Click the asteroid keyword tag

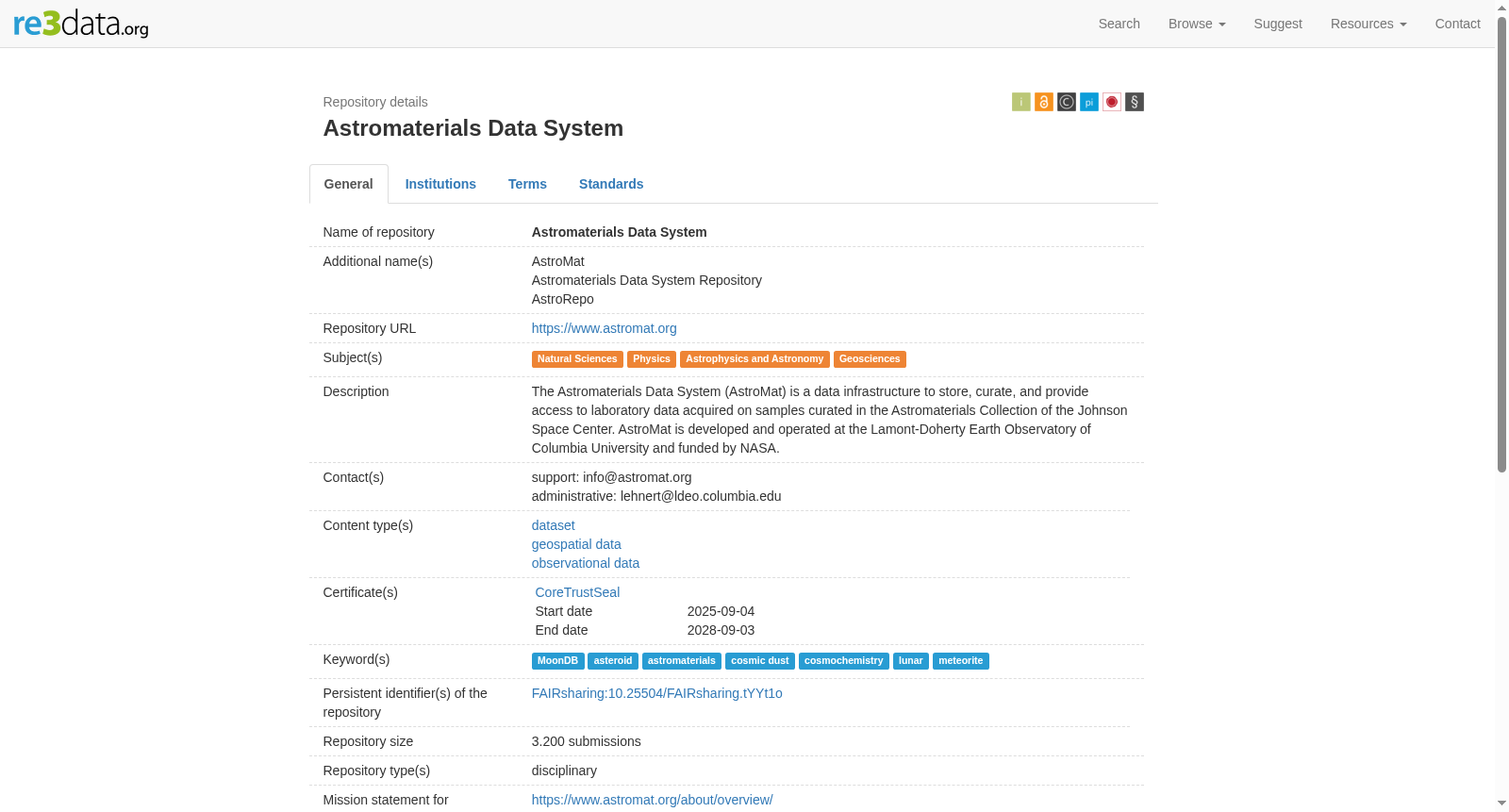(x=613, y=661)
